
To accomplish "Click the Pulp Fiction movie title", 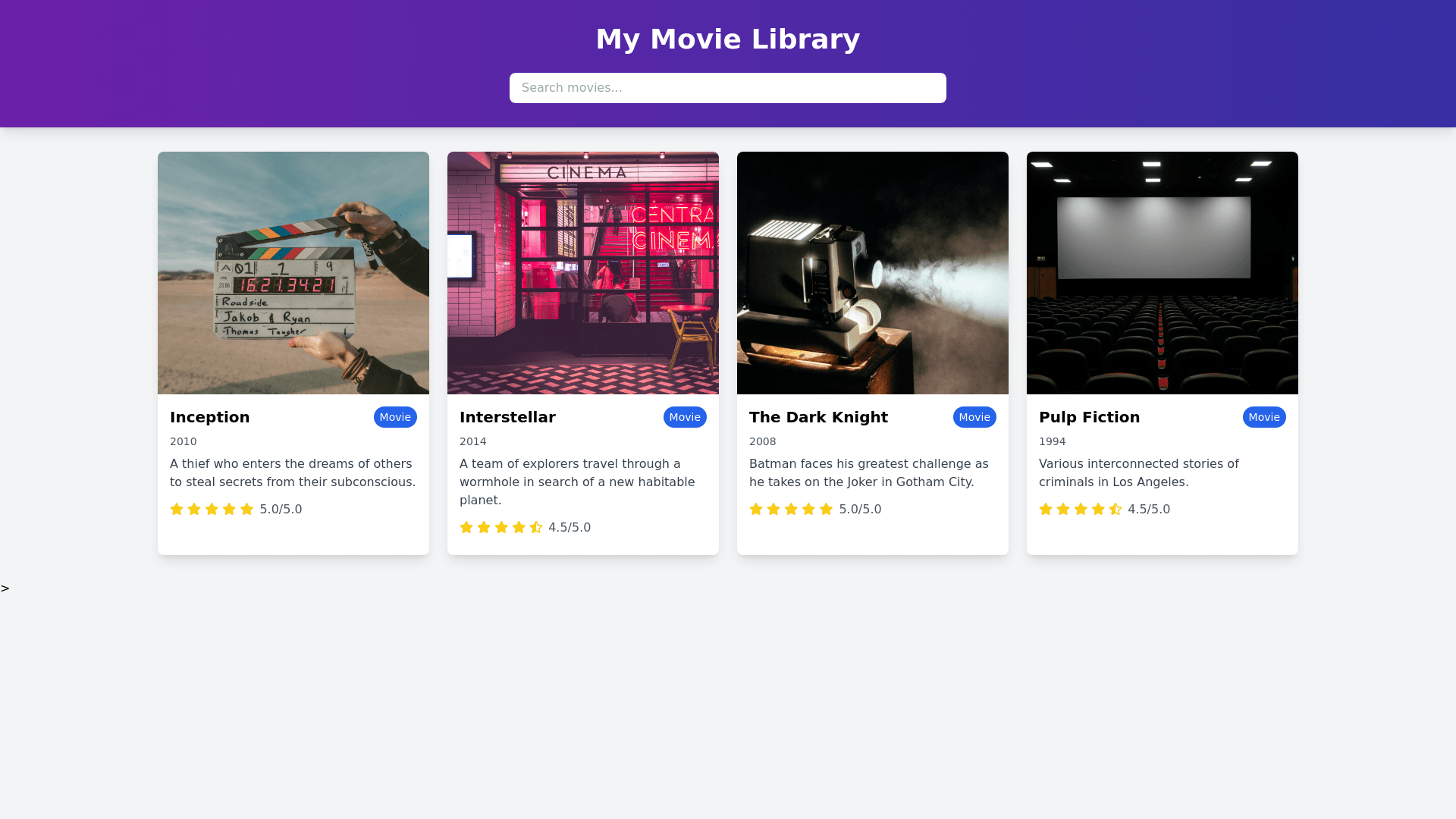I will [x=1089, y=417].
